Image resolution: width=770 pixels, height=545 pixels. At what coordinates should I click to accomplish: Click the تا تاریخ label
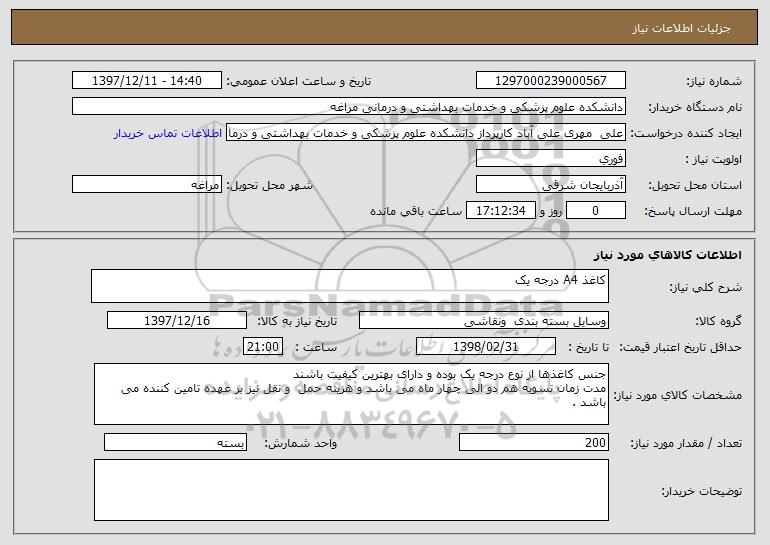[588, 347]
